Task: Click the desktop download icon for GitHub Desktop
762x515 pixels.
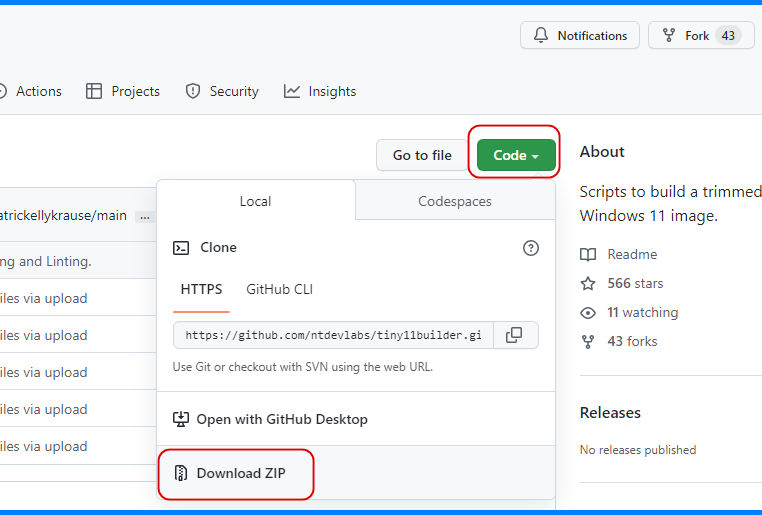Action: tap(181, 419)
